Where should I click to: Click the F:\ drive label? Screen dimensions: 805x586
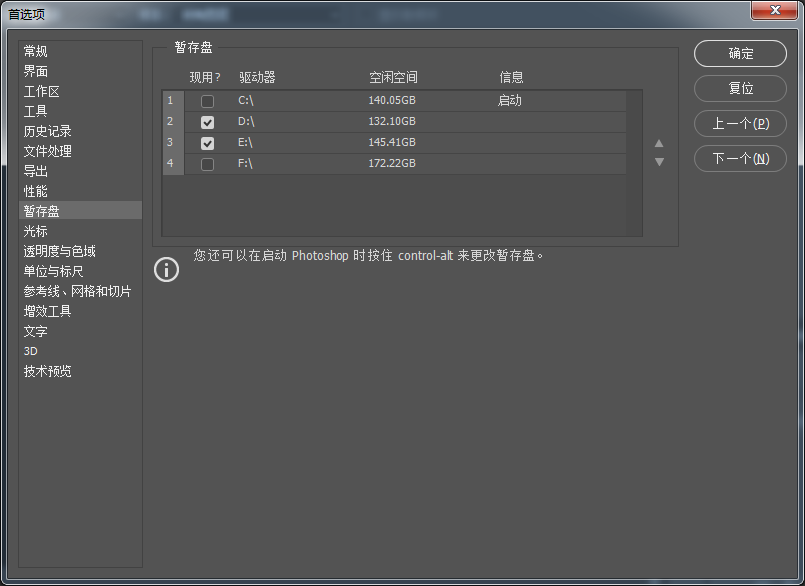click(x=245, y=163)
